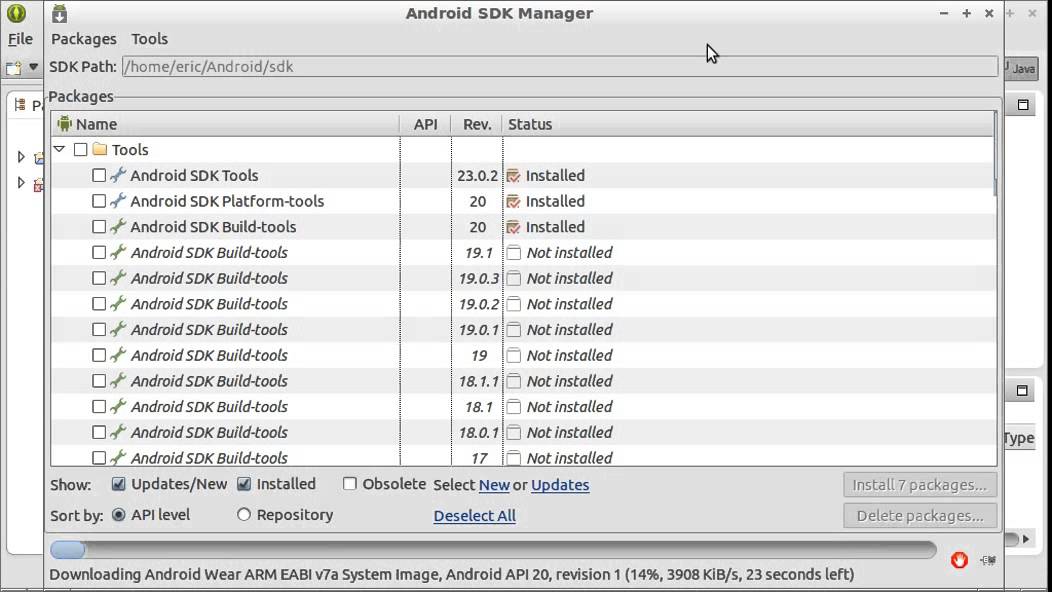Click the Tools folder icon
1052x592 pixels.
[100, 149]
